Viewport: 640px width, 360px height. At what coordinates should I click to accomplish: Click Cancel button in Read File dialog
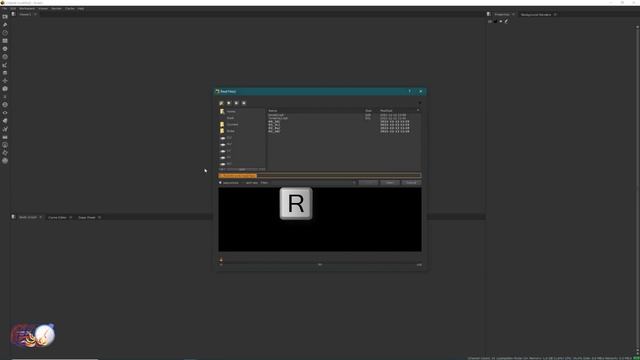pyautogui.click(x=411, y=182)
